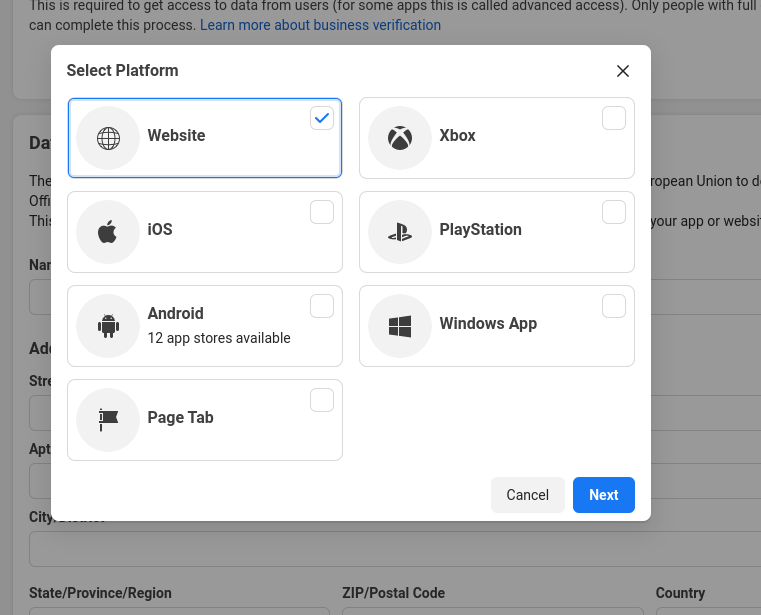Toggle the Windows App checkbox

pos(614,306)
